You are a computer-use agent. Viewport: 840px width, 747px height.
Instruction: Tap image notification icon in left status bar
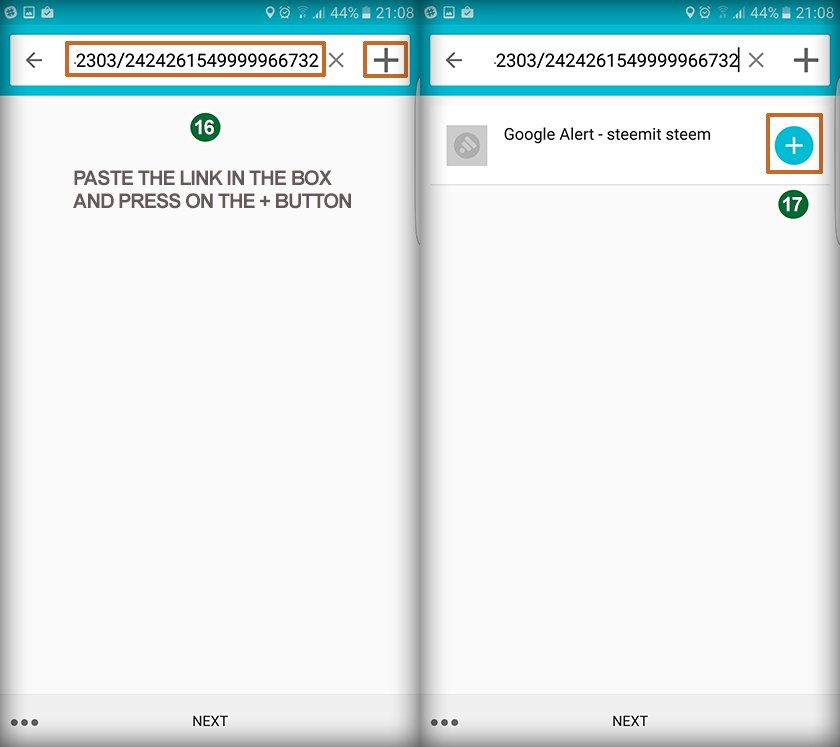(x=29, y=12)
